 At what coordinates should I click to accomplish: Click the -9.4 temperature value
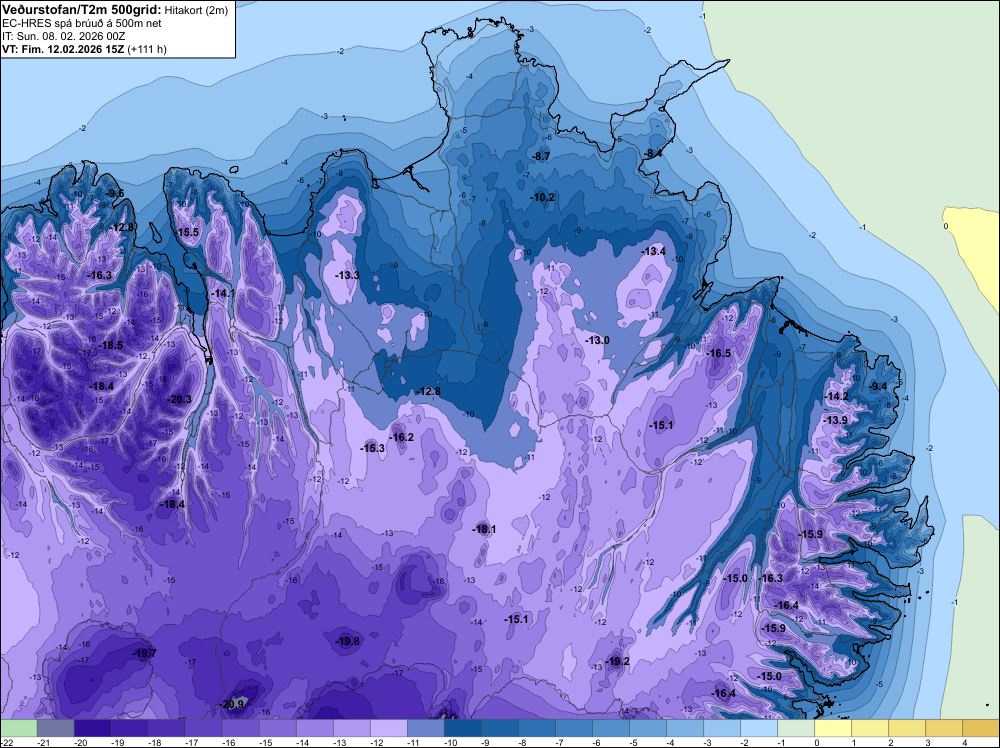tap(879, 386)
